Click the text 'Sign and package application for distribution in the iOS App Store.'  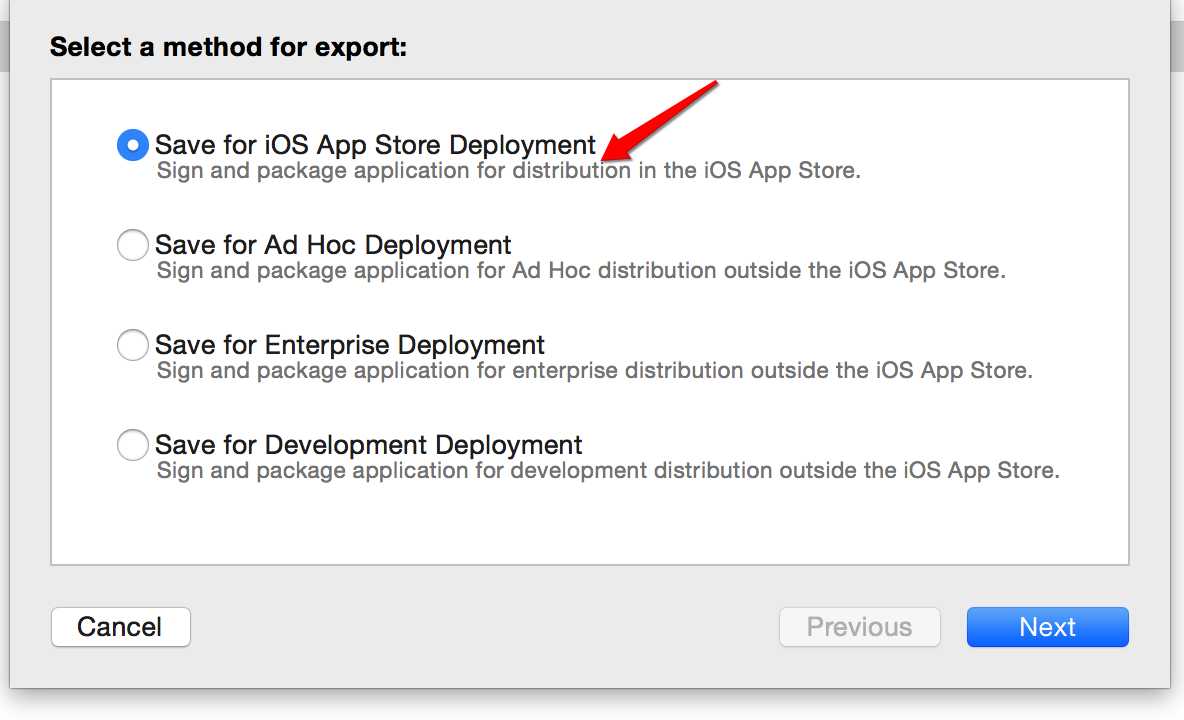pyautogui.click(x=508, y=171)
